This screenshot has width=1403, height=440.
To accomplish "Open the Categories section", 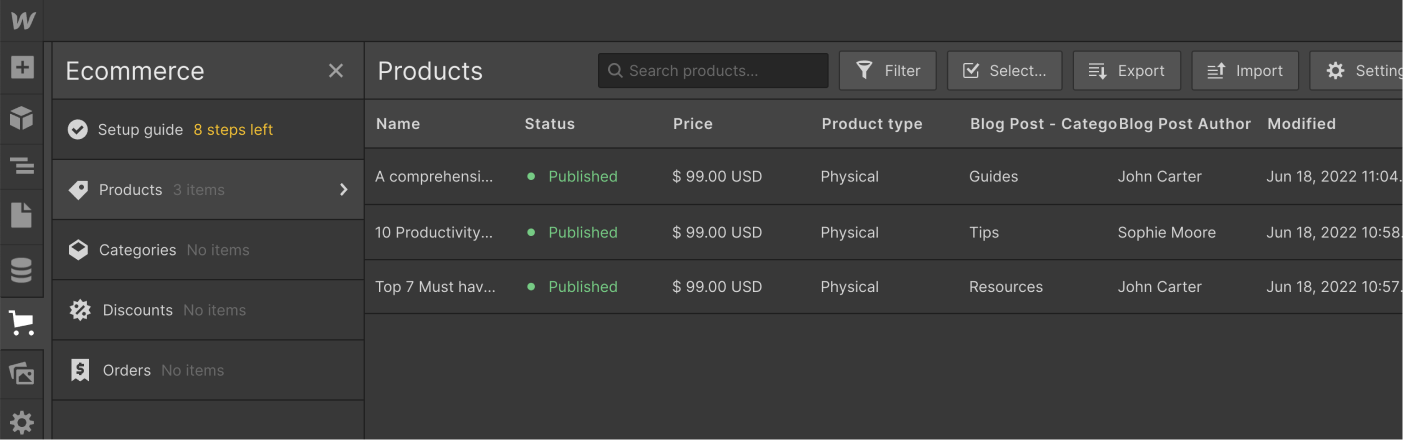I will (137, 250).
